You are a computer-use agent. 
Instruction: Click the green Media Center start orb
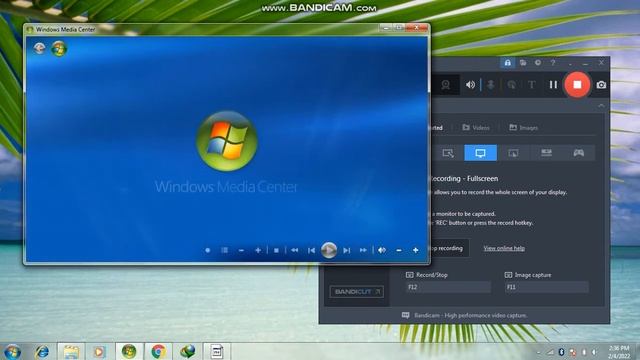pos(59,48)
